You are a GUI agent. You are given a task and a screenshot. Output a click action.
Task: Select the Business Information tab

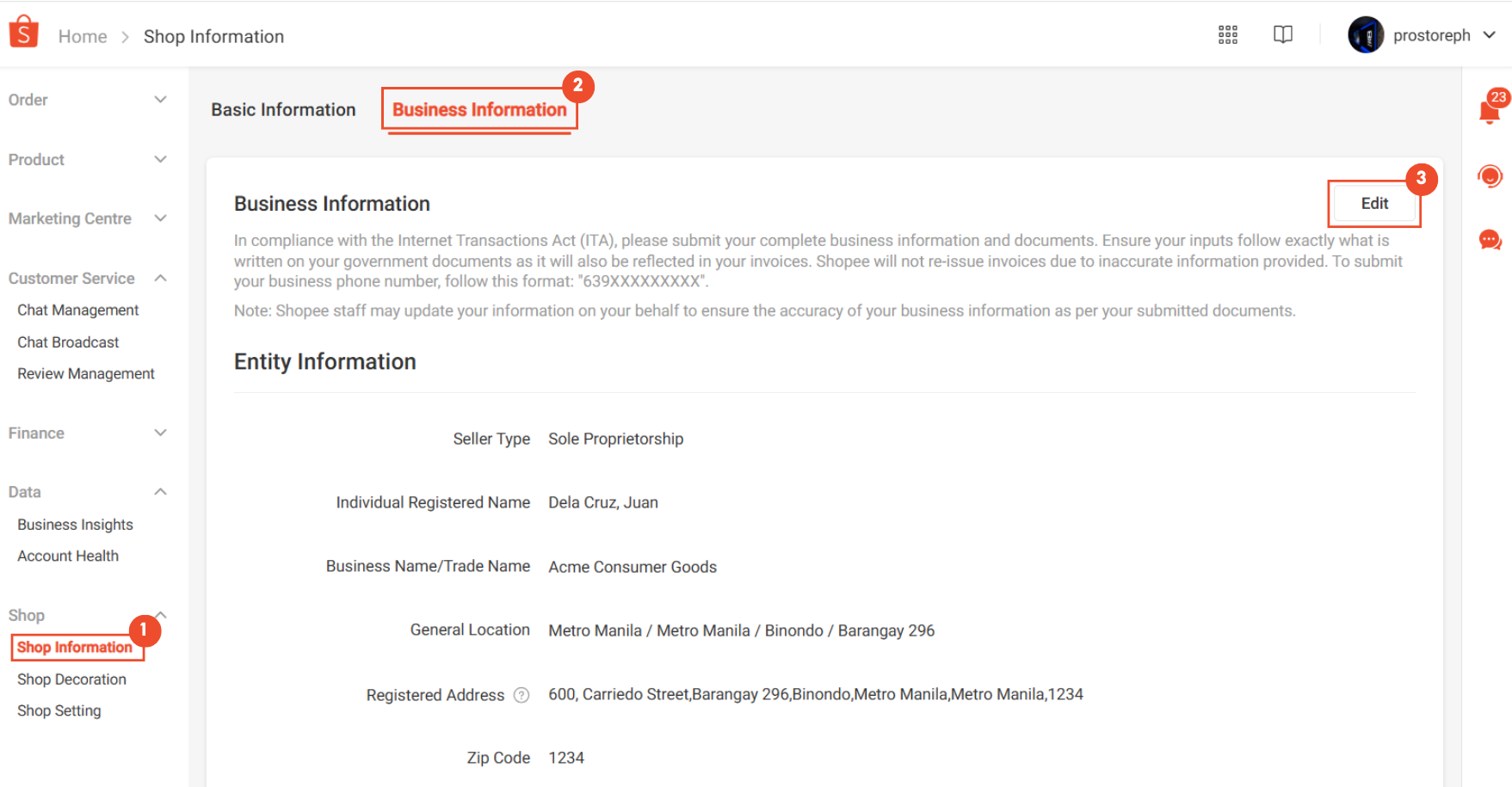pos(479,110)
